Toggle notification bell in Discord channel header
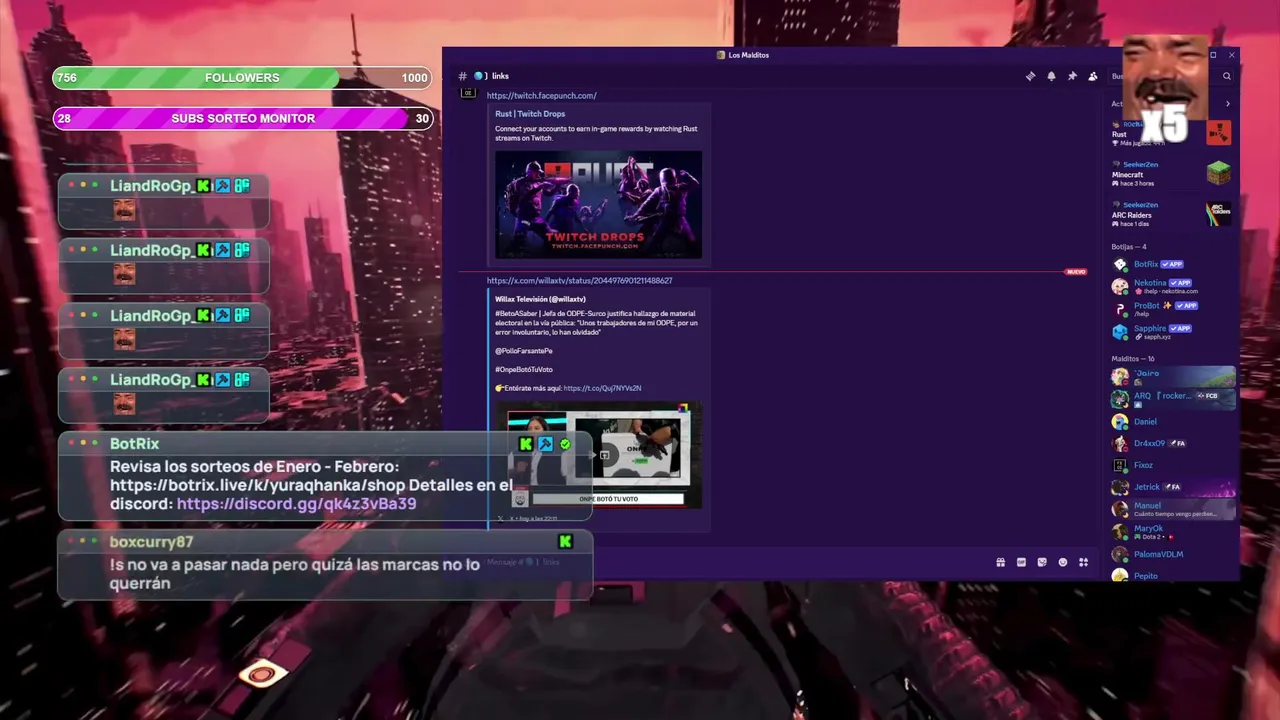Screen dimensions: 1280x720 [1051, 76]
